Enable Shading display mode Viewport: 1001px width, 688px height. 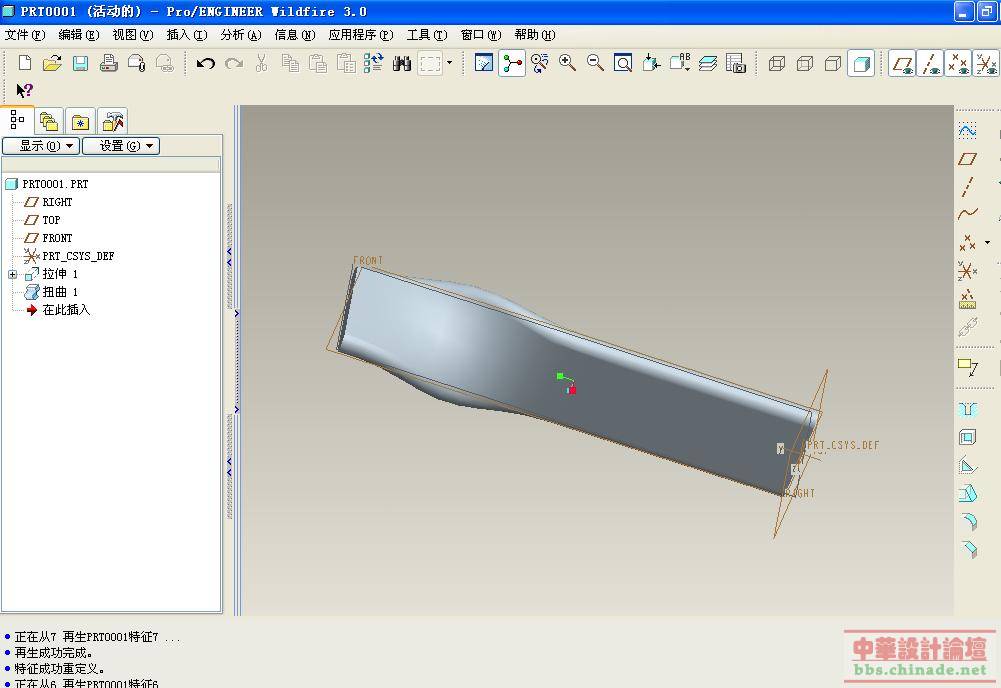860,64
